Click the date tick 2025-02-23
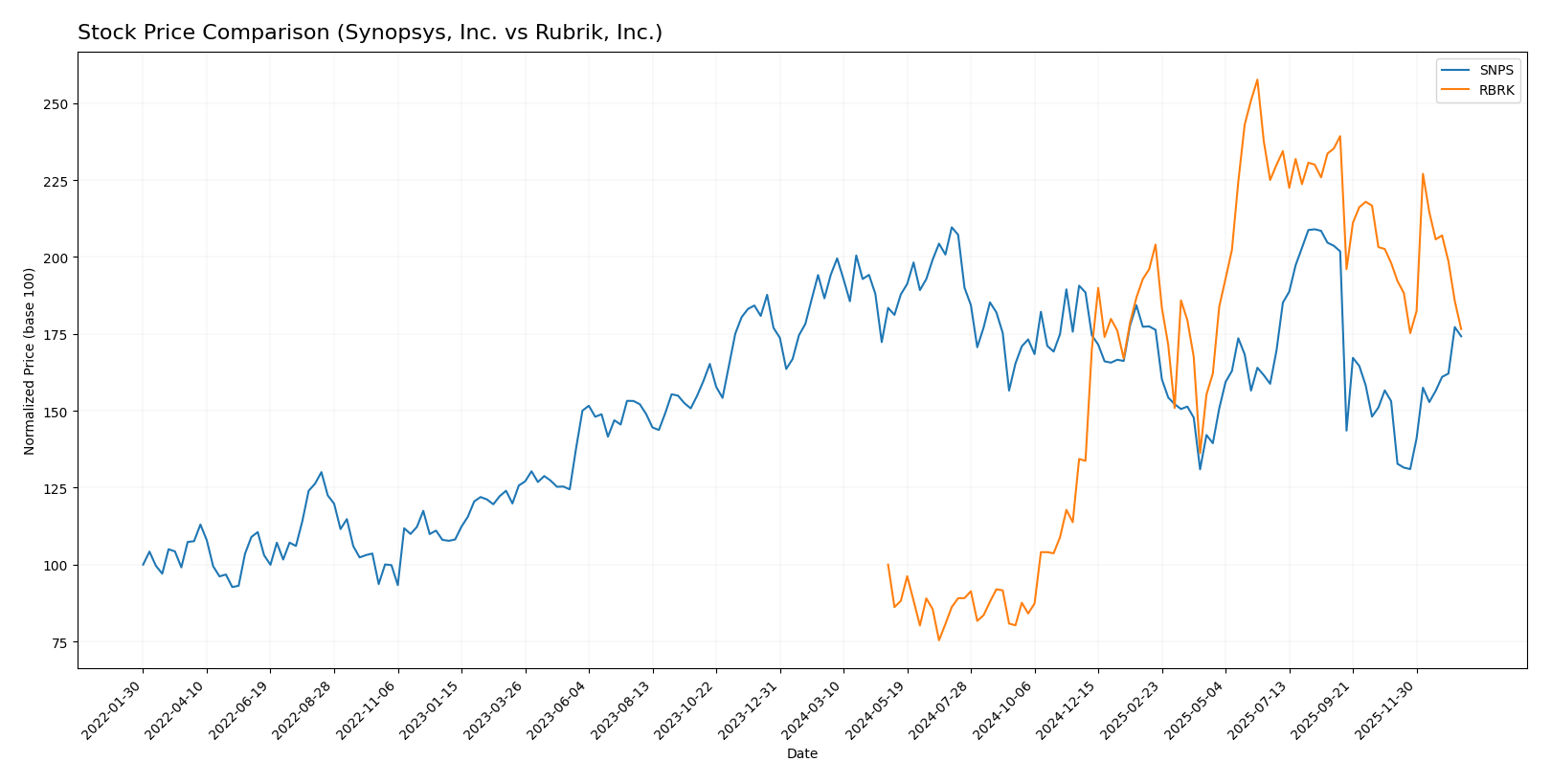 pyautogui.click(x=1132, y=710)
